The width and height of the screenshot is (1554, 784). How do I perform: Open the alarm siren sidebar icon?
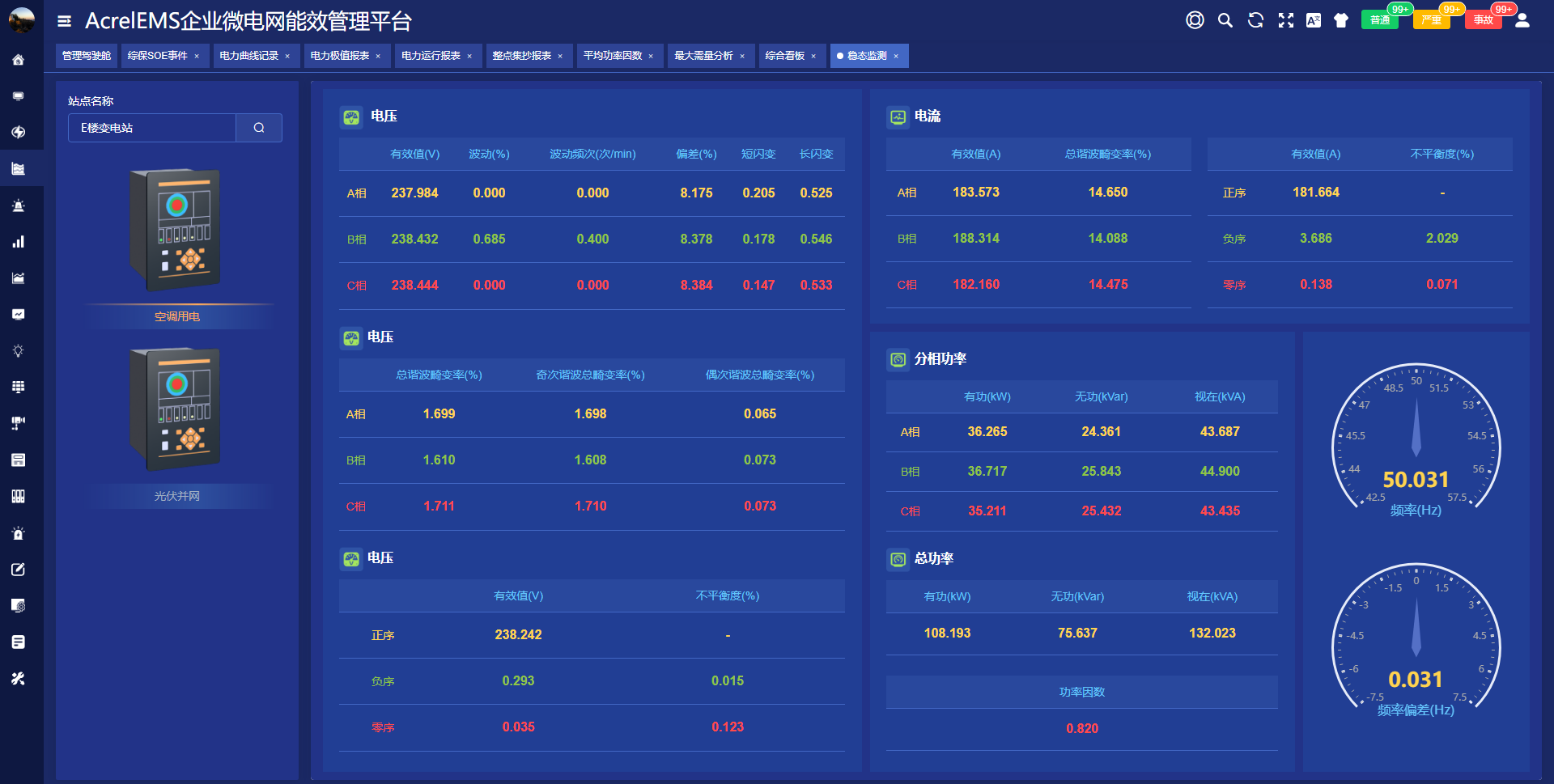18,206
